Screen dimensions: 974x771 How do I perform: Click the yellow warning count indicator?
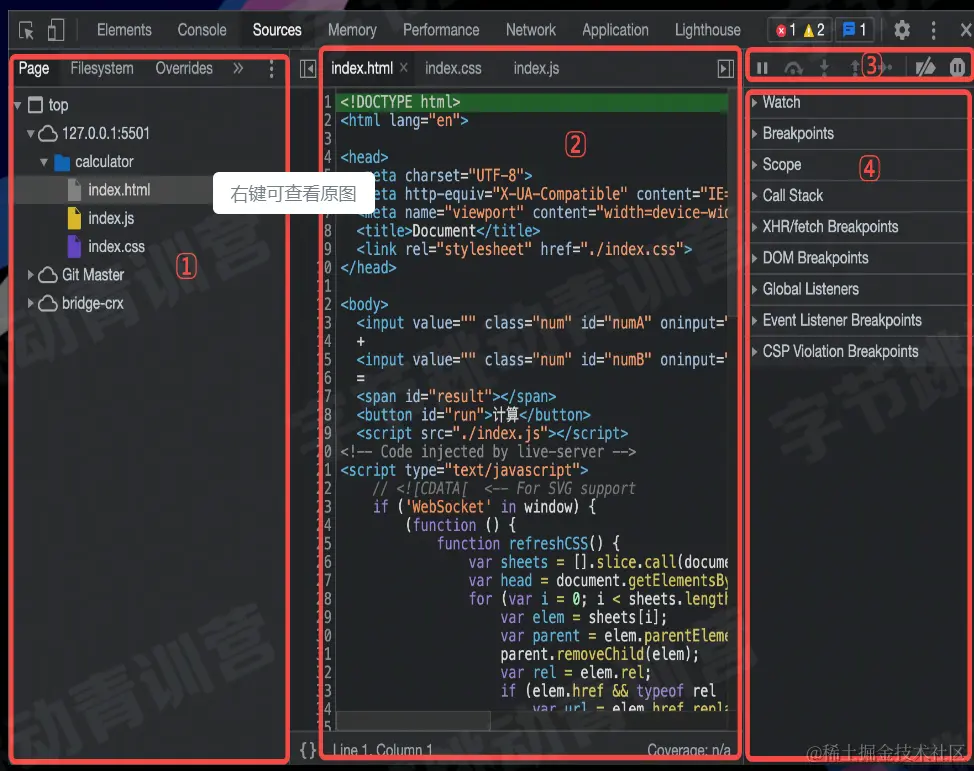814,30
